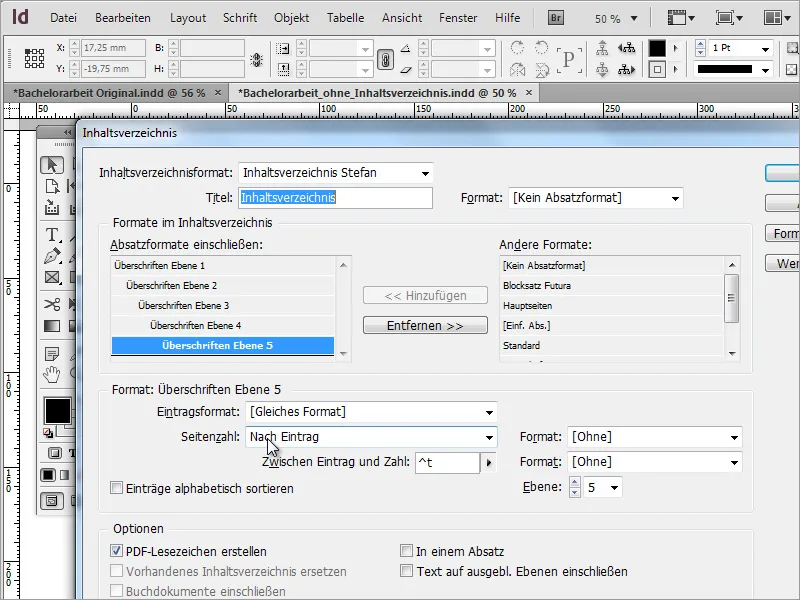Activate the Hand tool
800x600 pixels.
coord(53,375)
